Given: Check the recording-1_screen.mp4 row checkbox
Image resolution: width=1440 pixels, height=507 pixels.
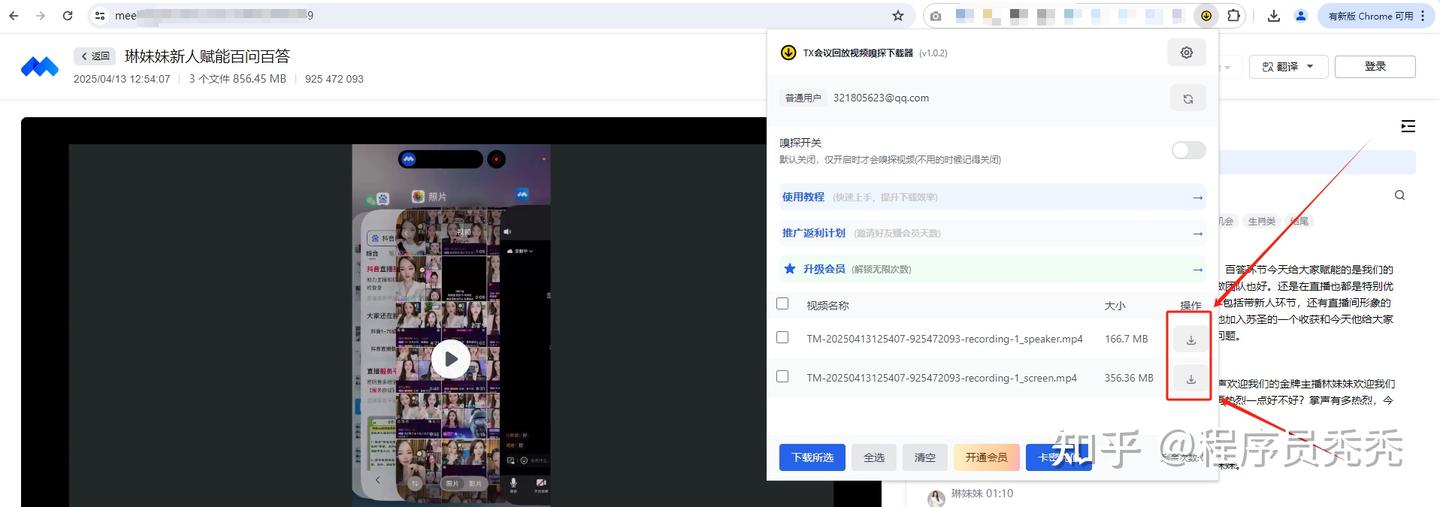Looking at the screenshot, I should [x=782, y=377].
